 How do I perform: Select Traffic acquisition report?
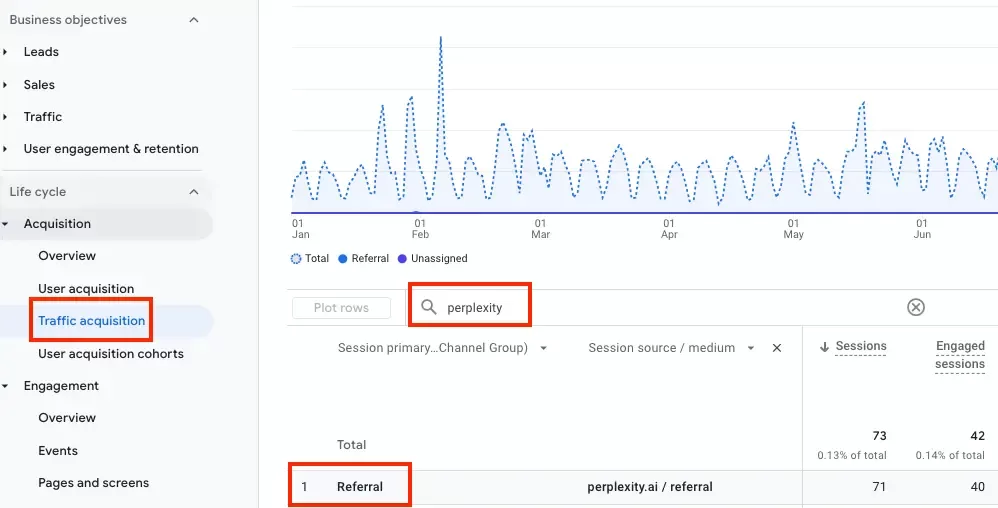(x=92, y=321)
